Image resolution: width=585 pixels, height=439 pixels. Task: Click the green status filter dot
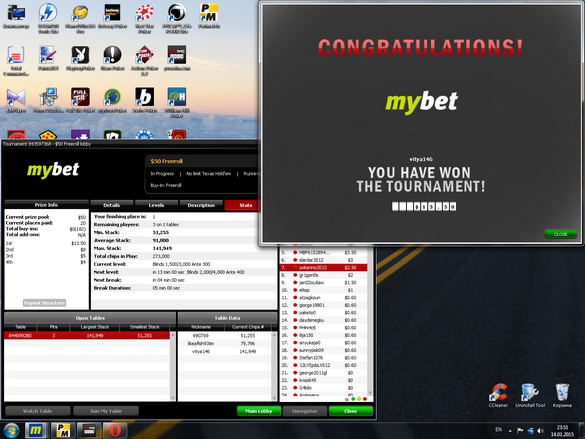point(353,399)
